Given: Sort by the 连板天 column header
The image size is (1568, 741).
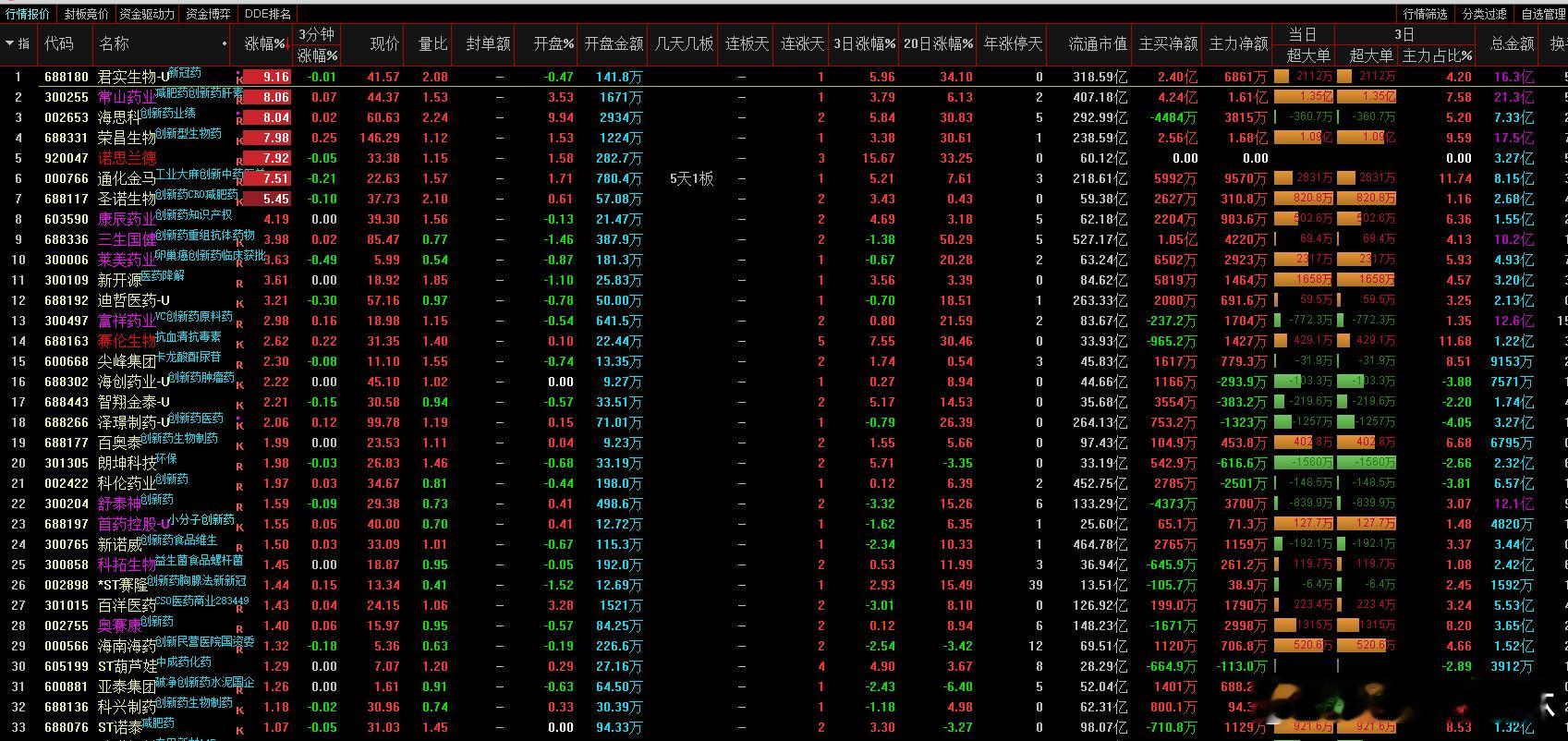Looking at the screenshot, I should click(747, 43).
